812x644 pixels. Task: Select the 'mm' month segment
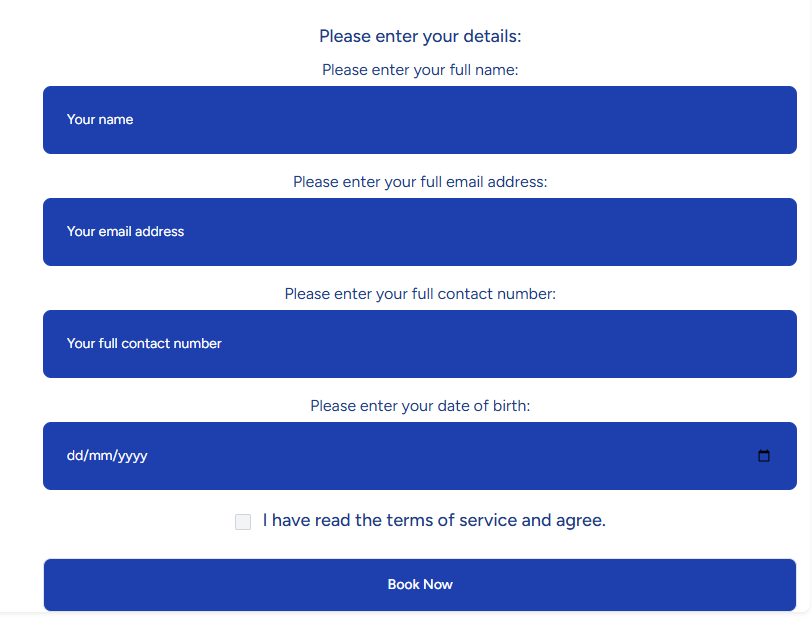(100, 455)
